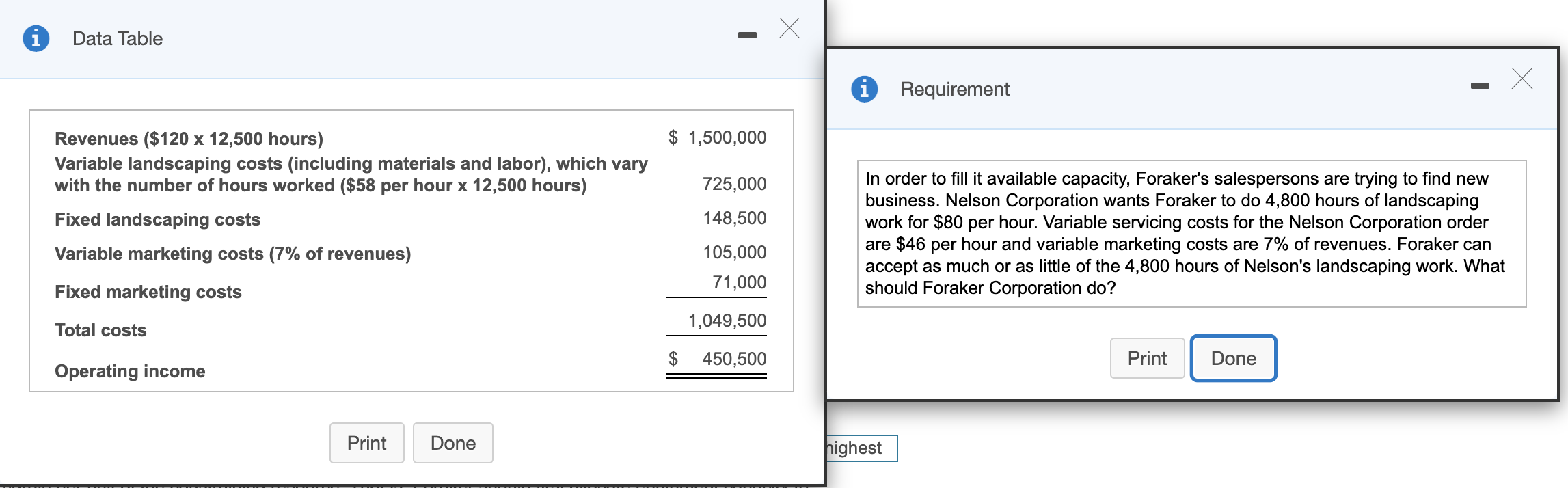The image size is (1568, 488).
Task: Select the Fixed marketing costs label
Action: tap(148, 292)
